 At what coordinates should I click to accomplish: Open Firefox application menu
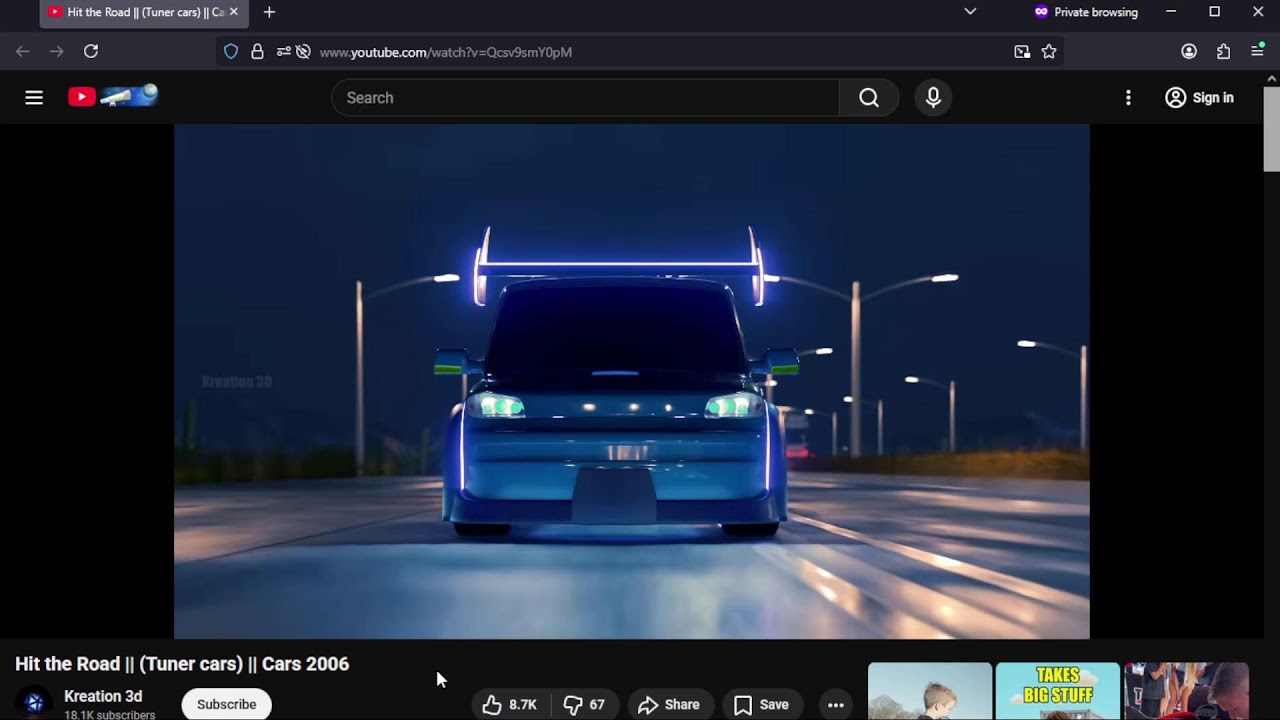pos(1257,51)
